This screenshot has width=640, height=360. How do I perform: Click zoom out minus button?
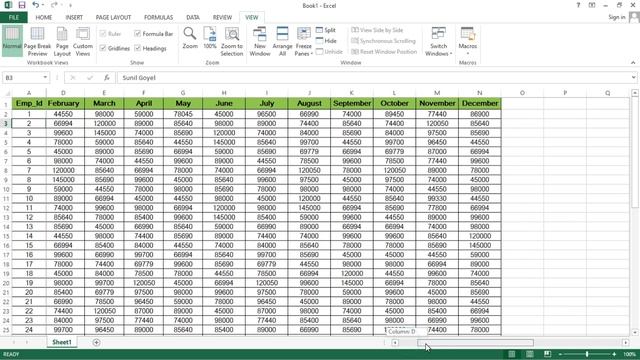point(560,354)
